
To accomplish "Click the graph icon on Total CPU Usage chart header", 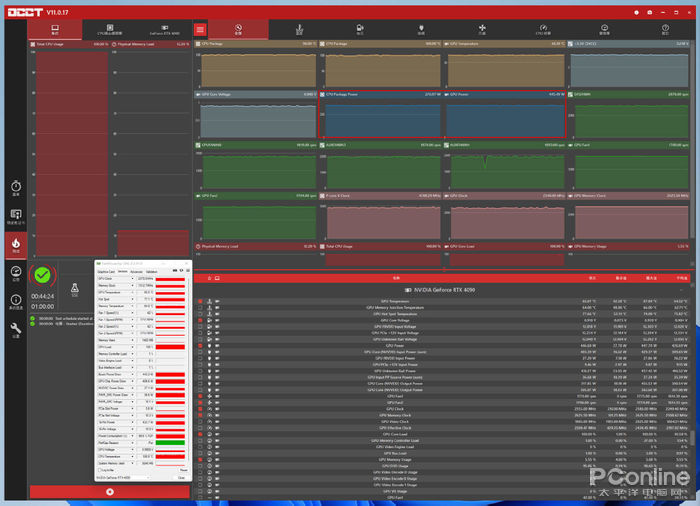I will tap(33, 44).
